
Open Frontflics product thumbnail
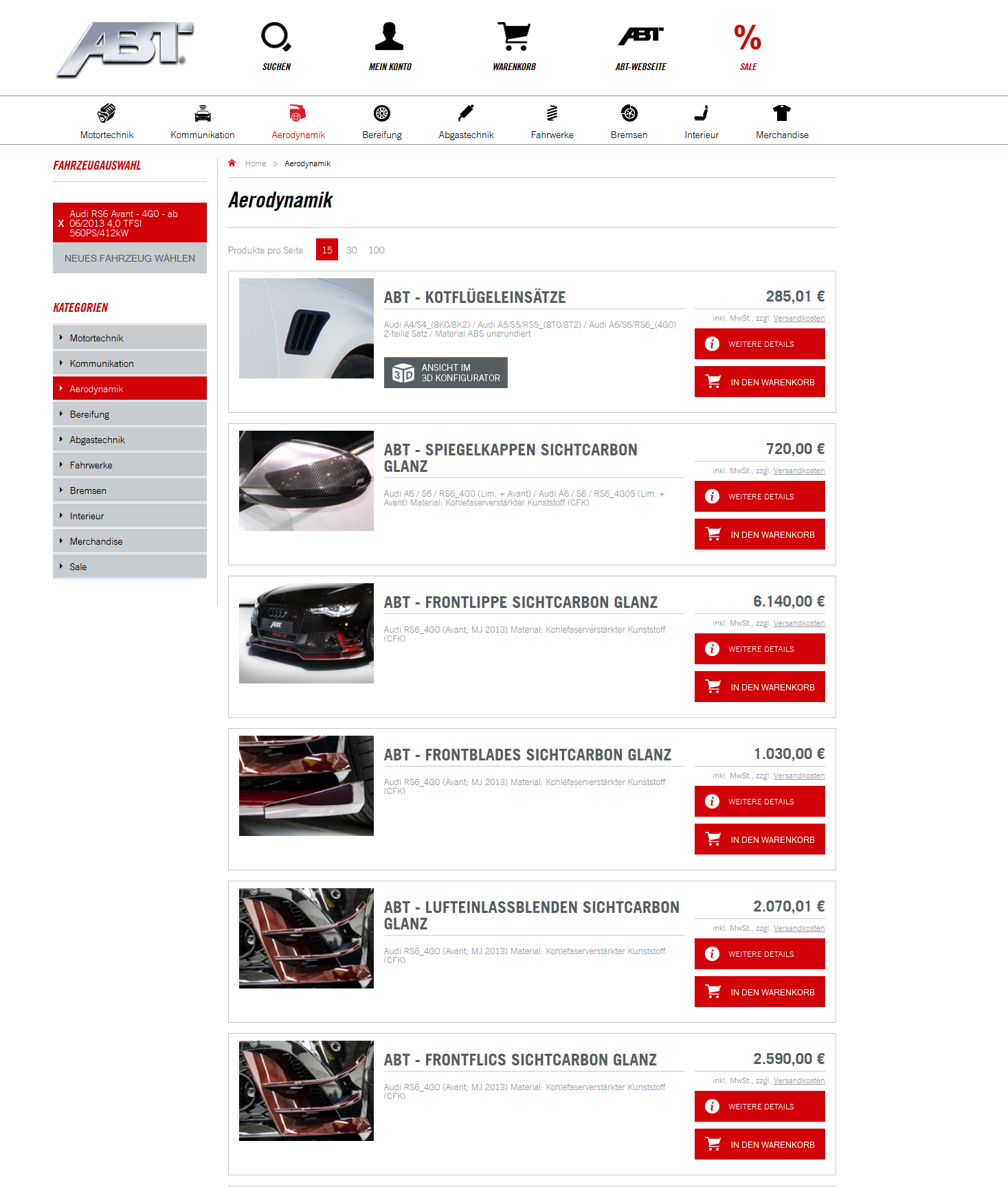pos(306,1091)
